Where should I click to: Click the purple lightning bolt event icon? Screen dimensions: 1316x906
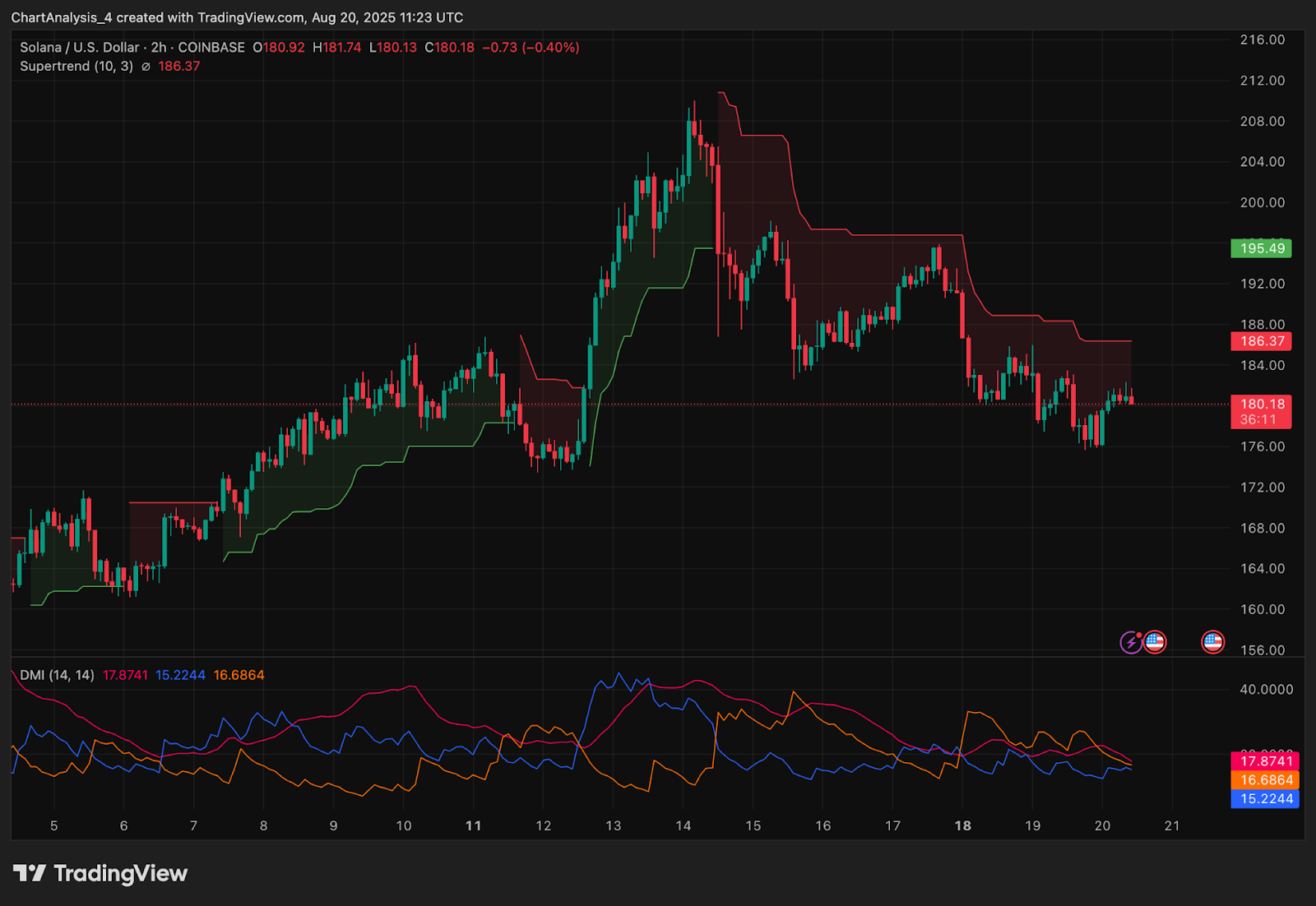click(1131, 642)
